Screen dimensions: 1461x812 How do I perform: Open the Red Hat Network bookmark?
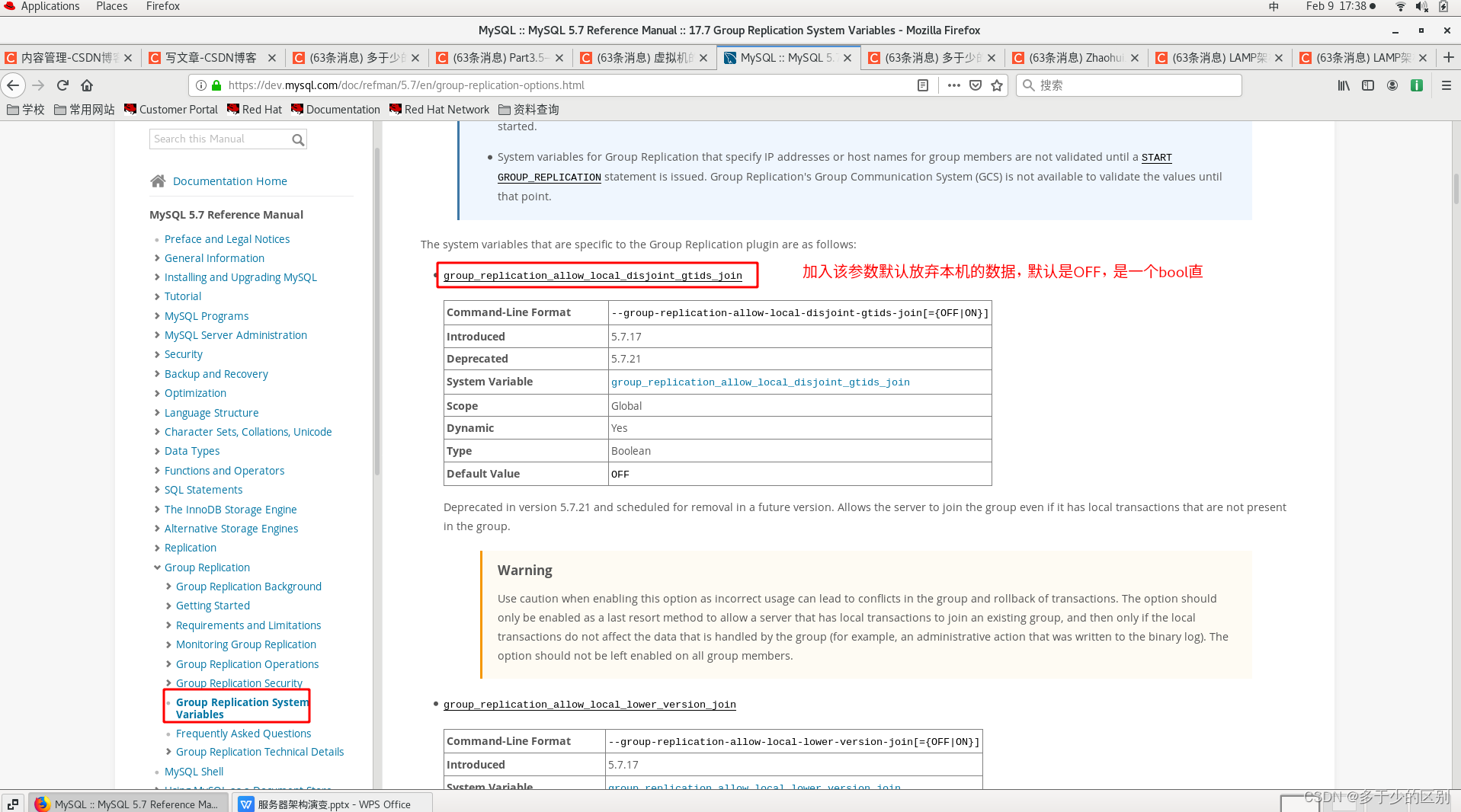click(x=439, y=110)
